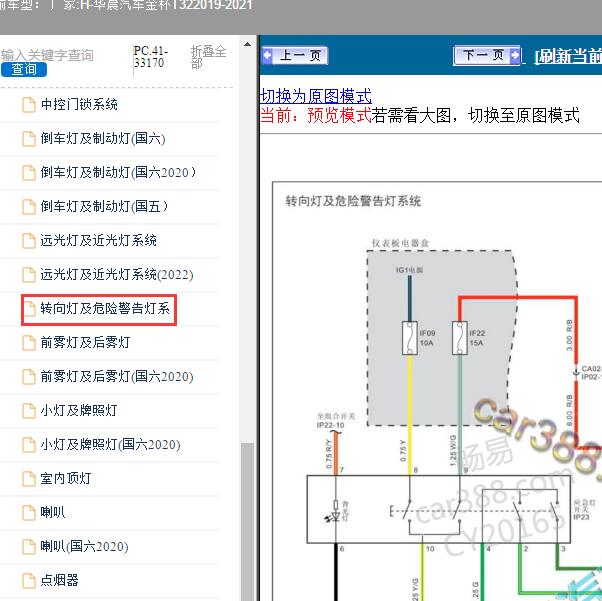This screenshot has height=601, width=602.
Task: Open 小灯及牌照灯 entry
Action: click(x=79, y=410)
